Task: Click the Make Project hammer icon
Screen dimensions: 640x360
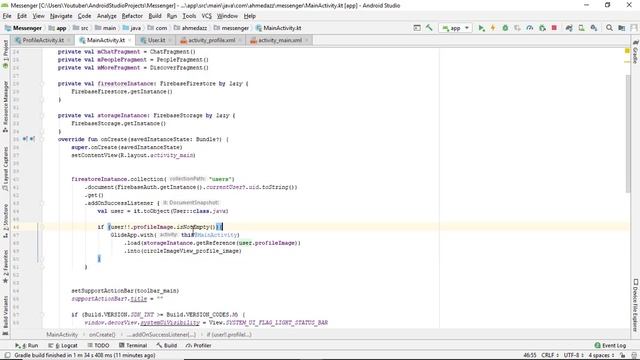Action: click(429, 28)
